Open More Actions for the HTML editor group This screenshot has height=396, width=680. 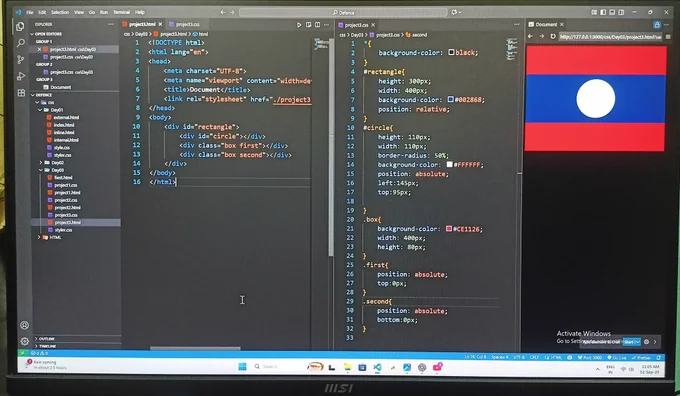point(327,25)
